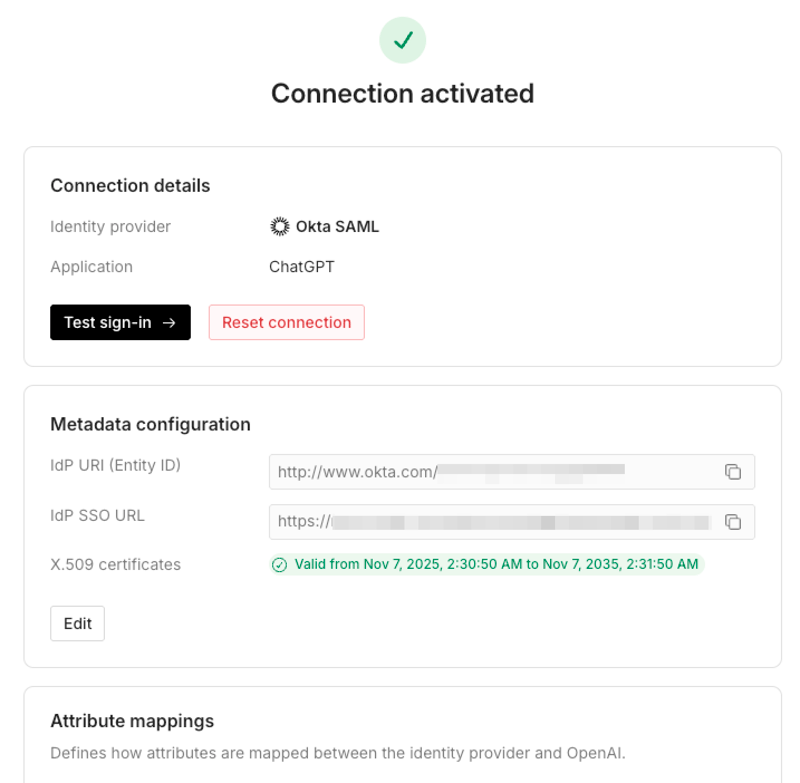Click the X.509 certificate validity badge
This screenshot has height=783, width=800.
click(487, 565)
